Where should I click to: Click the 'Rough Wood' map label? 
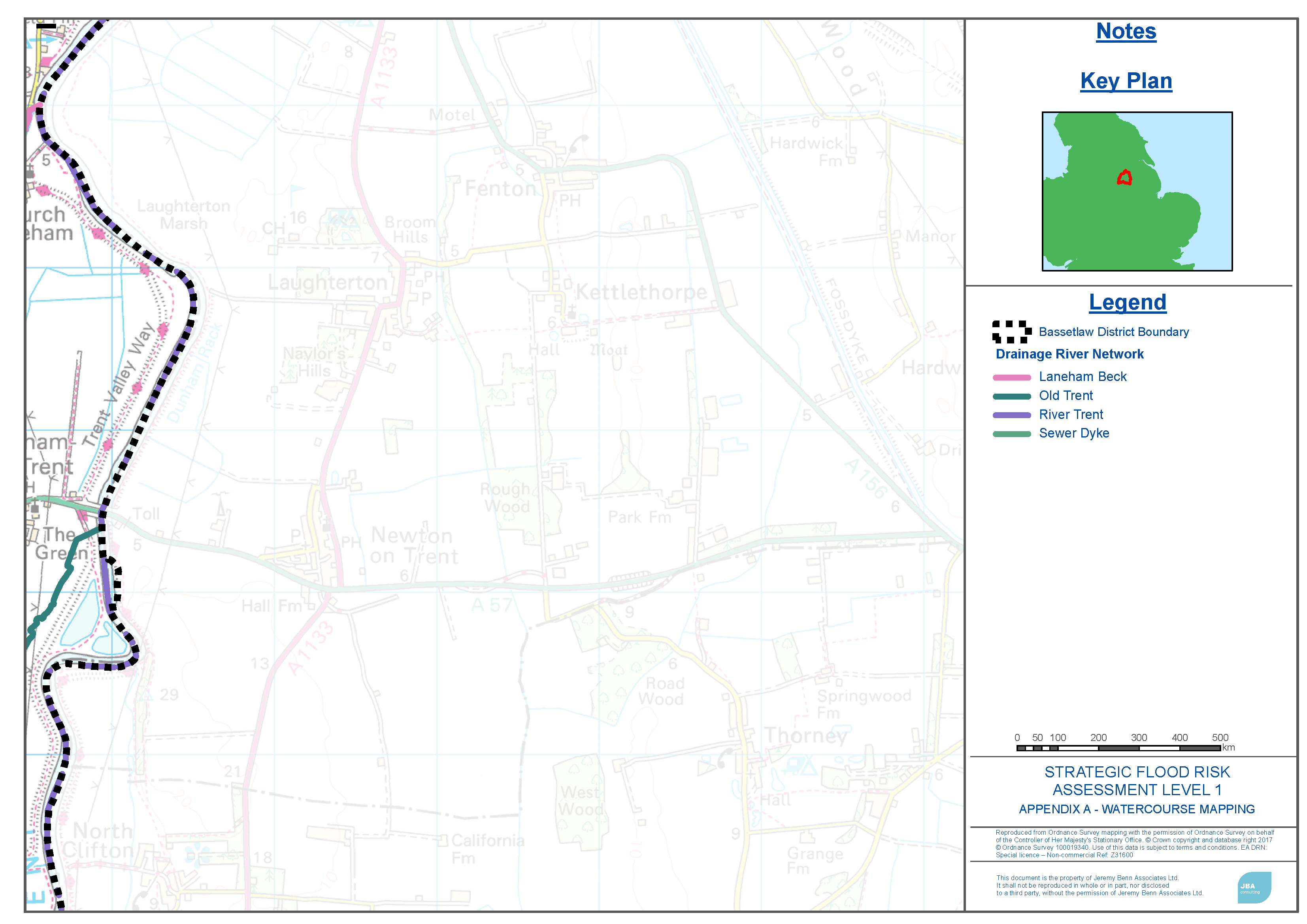pyautogui.click(x=505, y=498)
